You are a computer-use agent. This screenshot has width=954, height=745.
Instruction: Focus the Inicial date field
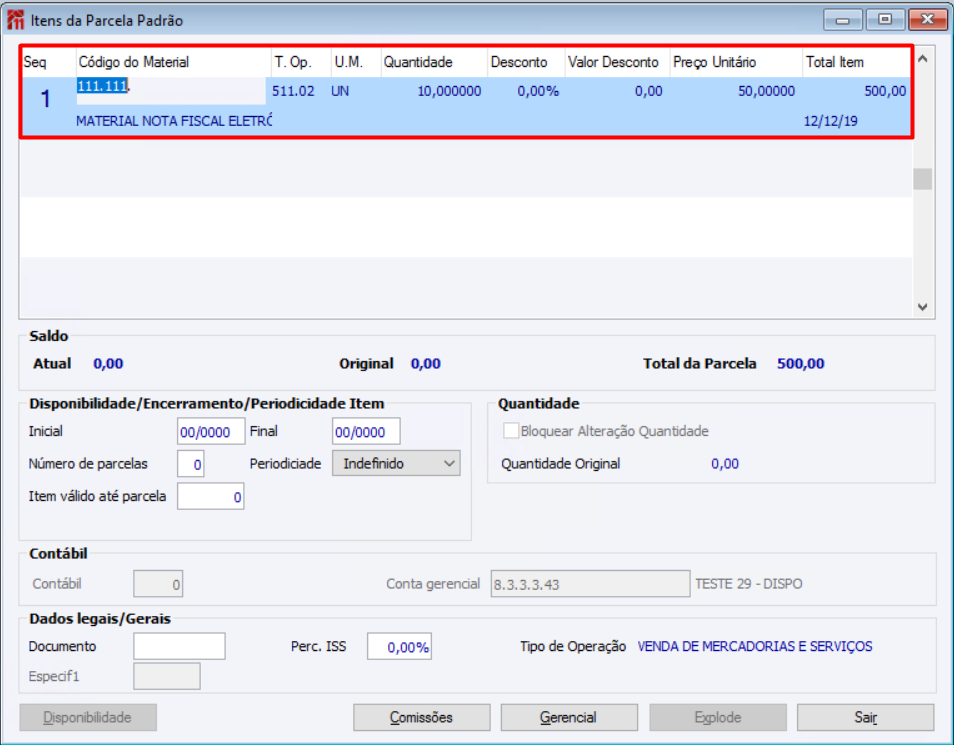point(211,432)
